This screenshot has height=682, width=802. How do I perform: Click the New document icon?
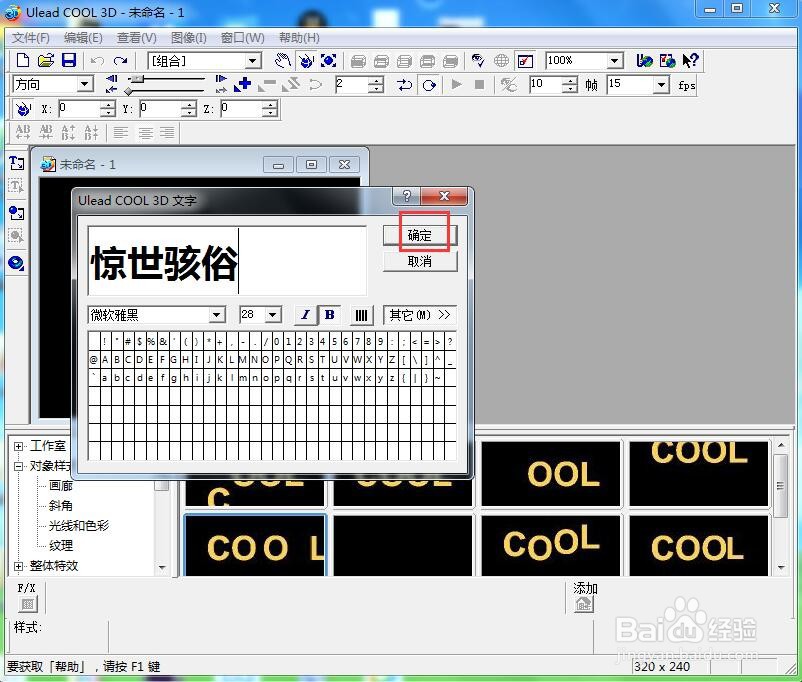[x=23, y=60]
